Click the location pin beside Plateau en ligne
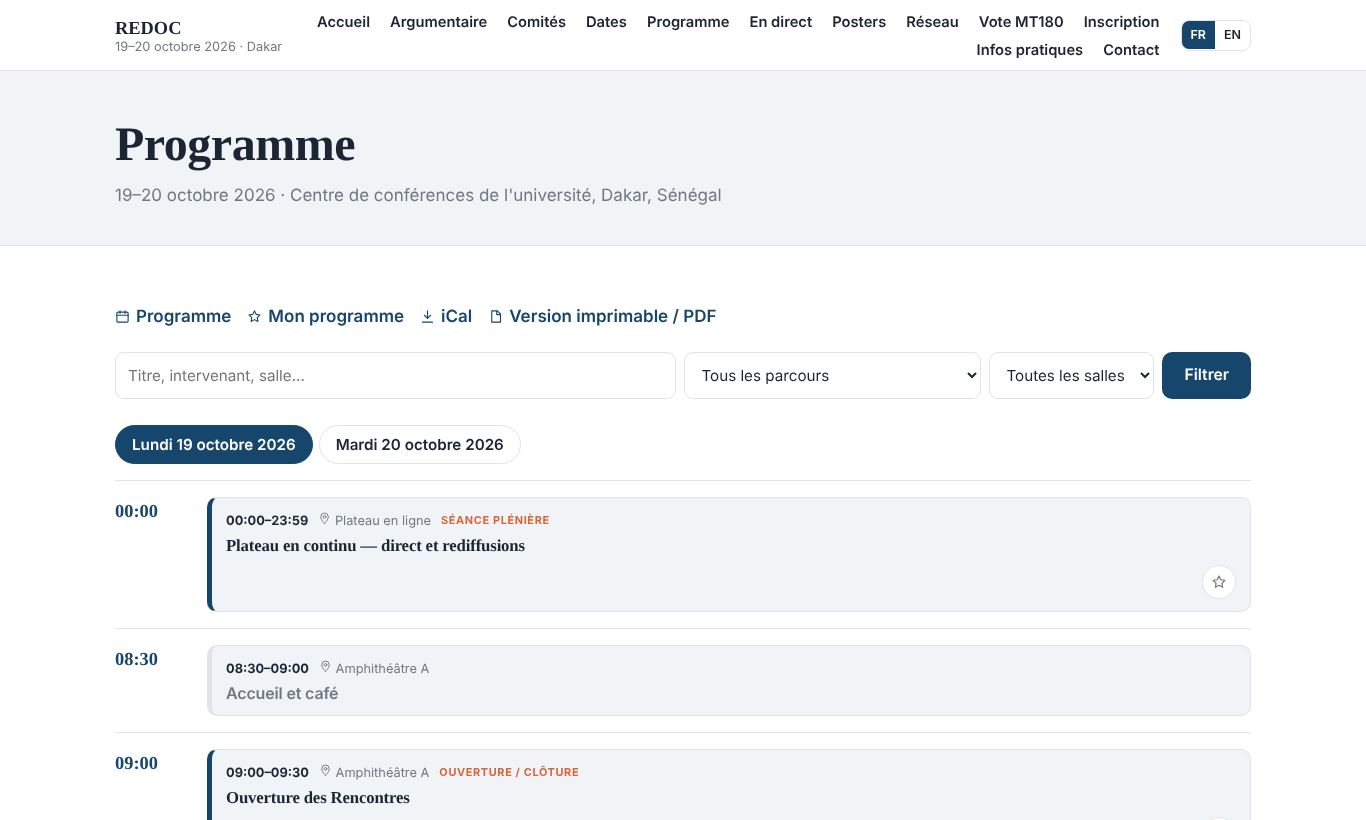The height and width of the screenshot is (820, 1366). tap(324, 520)
